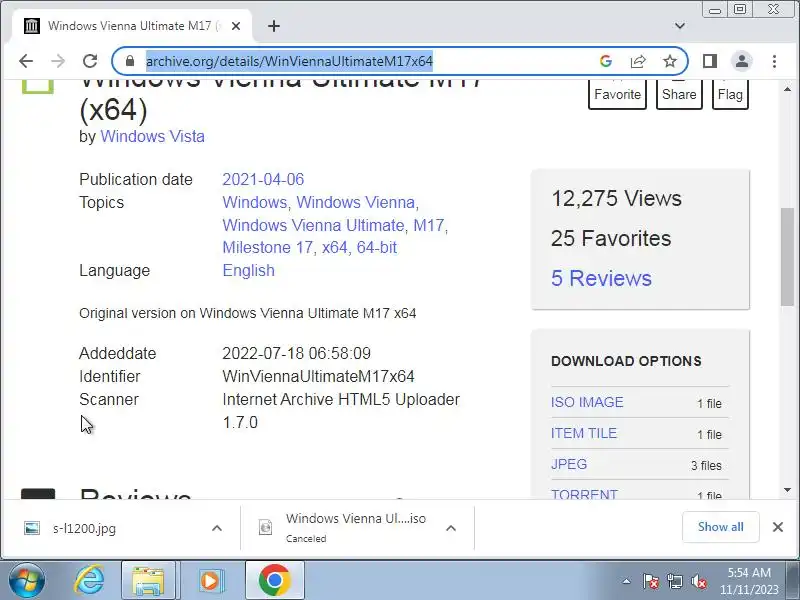Open the x64 topic link

336,247
